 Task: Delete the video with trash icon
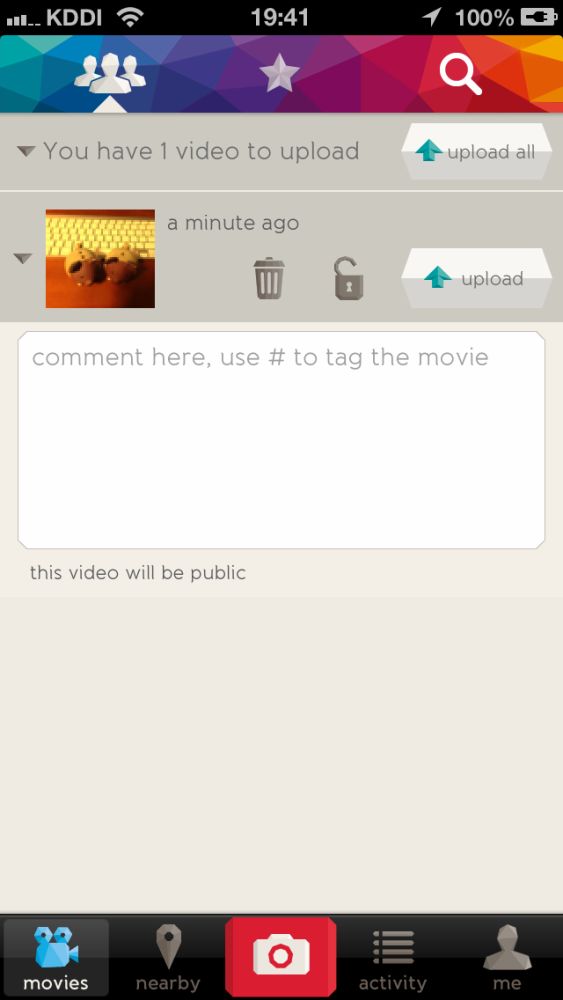(x=270, y=278)
